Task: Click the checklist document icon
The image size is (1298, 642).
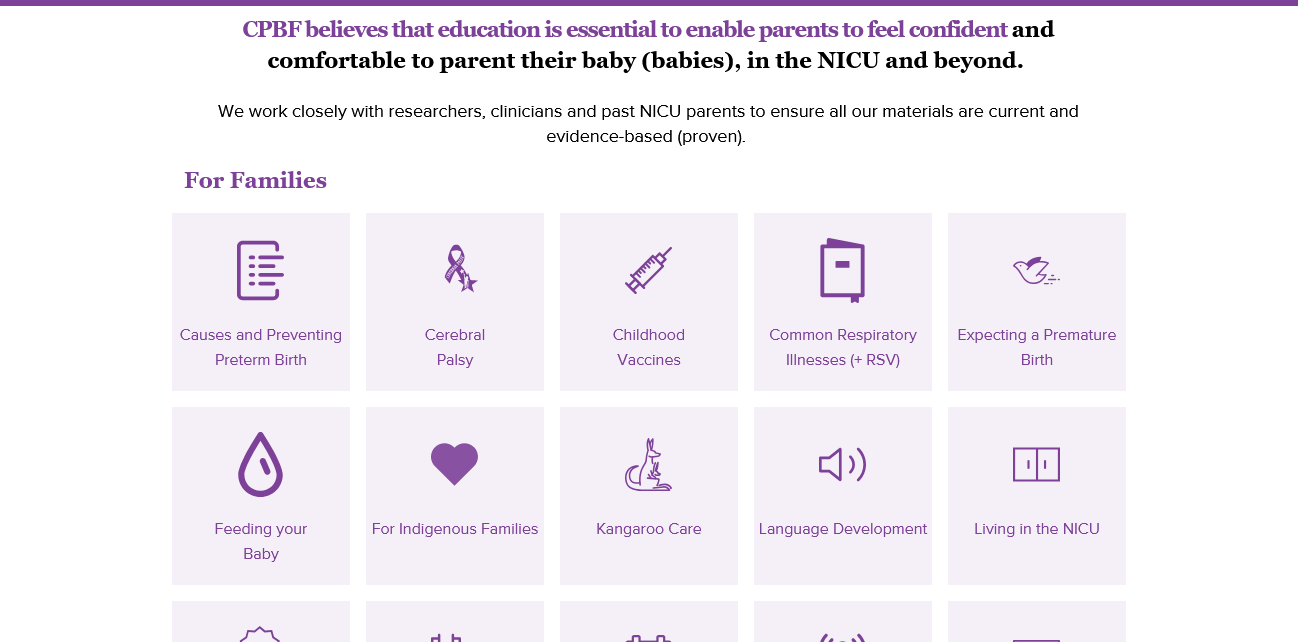Action: (260, 270)
